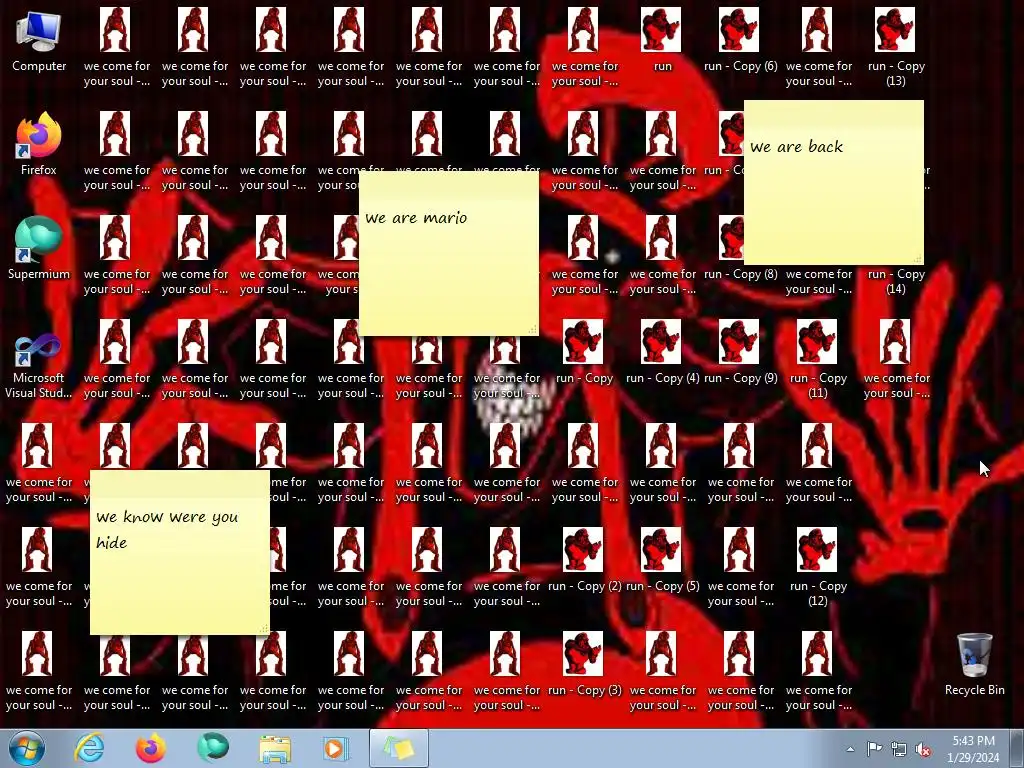Select the "run - Copy (9)" file
Viewport: 1024px width, 768px height.
(x=740, y=352)
